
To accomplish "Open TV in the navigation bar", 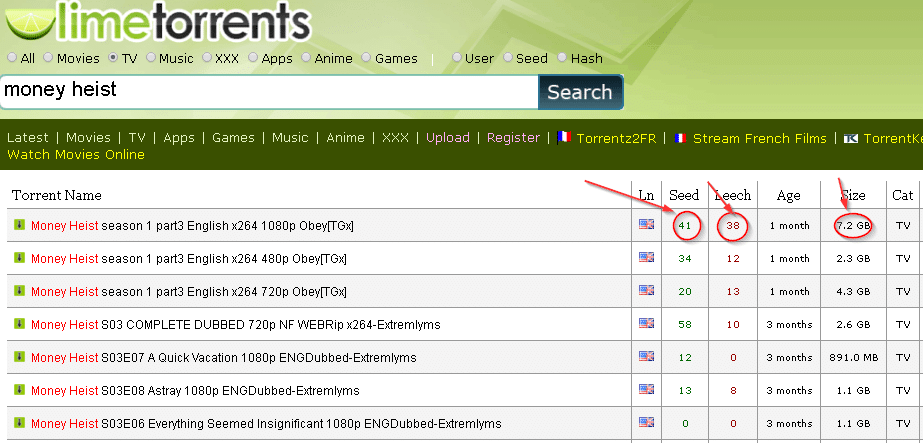I will [x=137, y=138].
